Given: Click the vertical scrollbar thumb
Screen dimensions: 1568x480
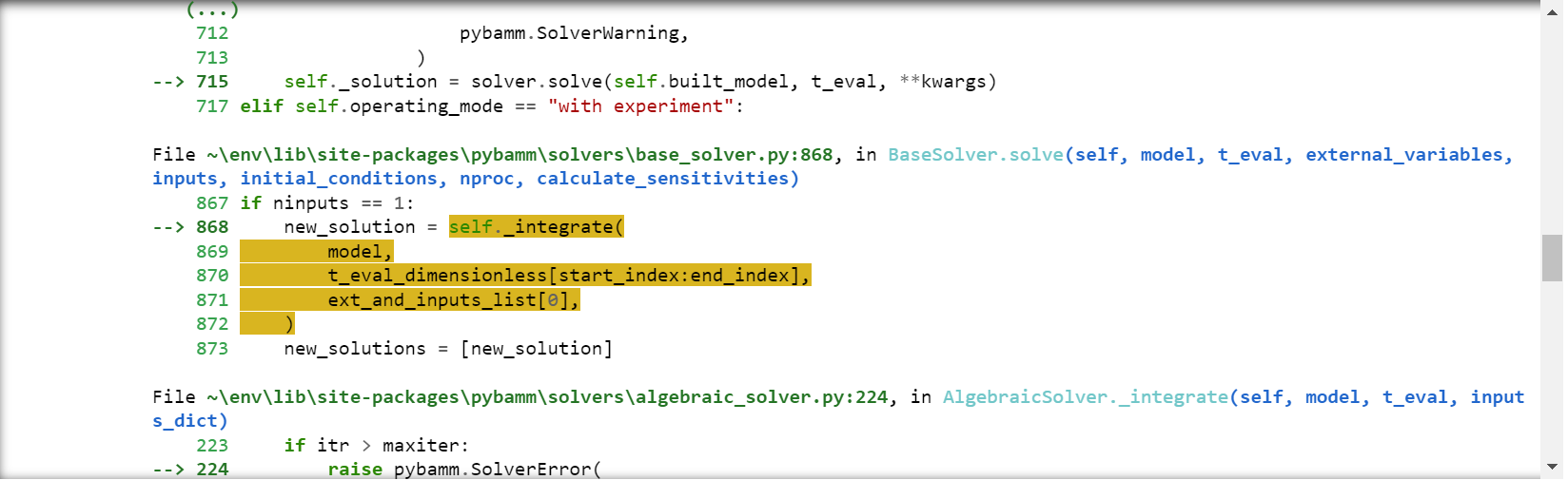Looking at the screenshot, I should (1552, 258).
